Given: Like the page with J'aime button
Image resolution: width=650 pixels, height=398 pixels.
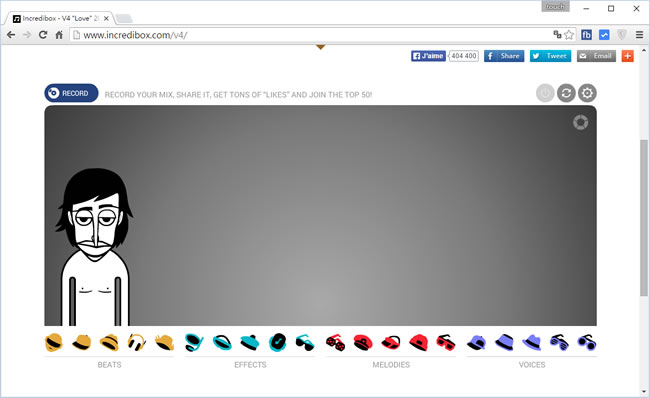Looking at the screenshot, I should coord(428,56).
